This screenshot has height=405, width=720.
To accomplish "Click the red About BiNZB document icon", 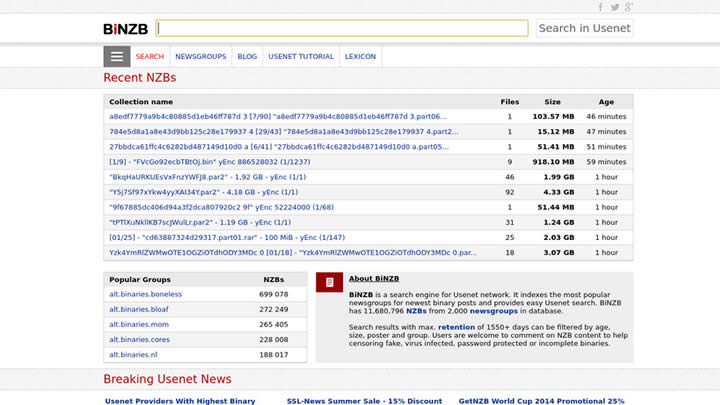I will coord(330,283).
